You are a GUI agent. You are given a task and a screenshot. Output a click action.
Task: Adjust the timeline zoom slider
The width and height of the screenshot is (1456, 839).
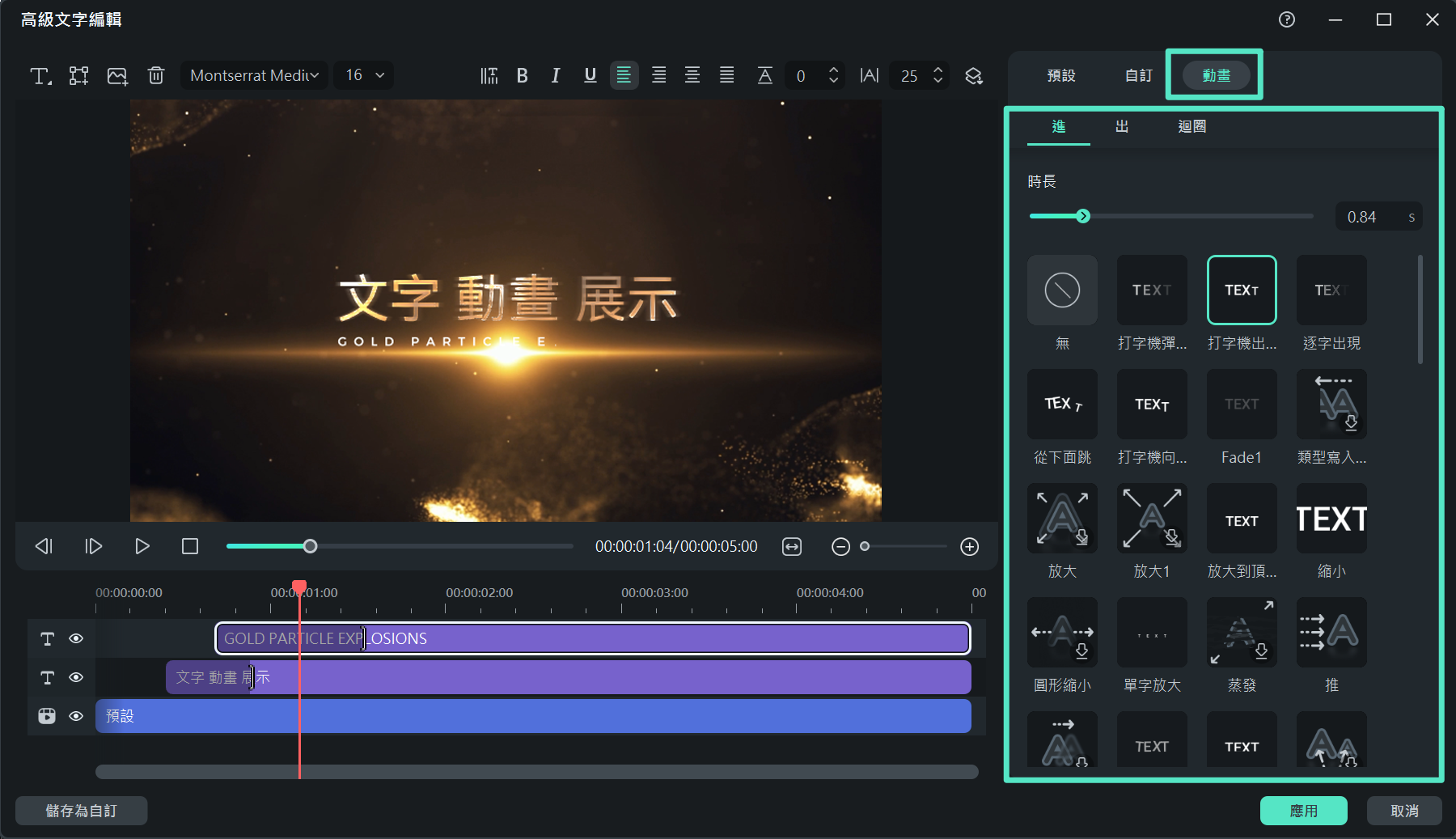(x=865, y=546)
